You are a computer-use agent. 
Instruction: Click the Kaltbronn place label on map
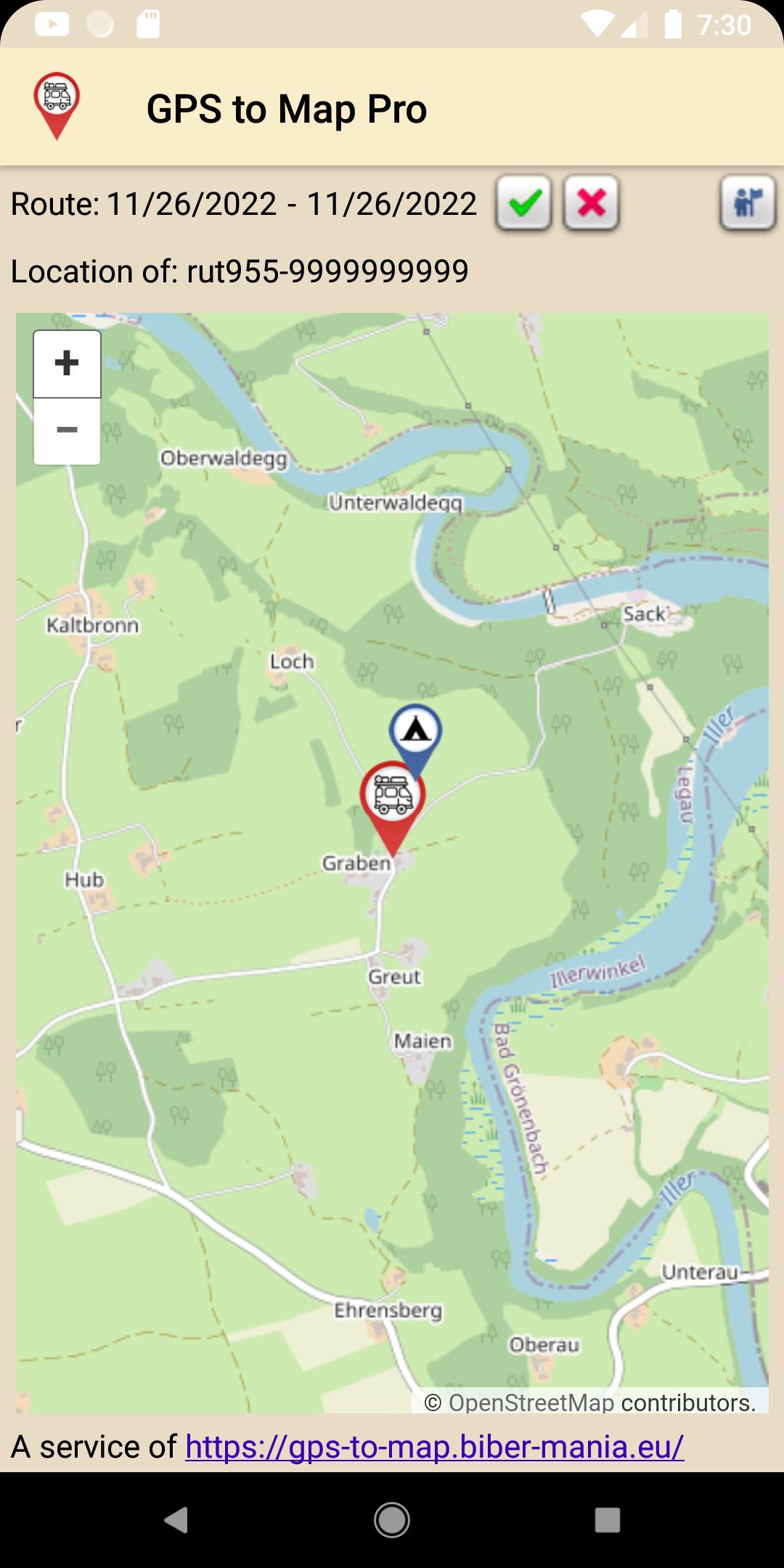92,625
